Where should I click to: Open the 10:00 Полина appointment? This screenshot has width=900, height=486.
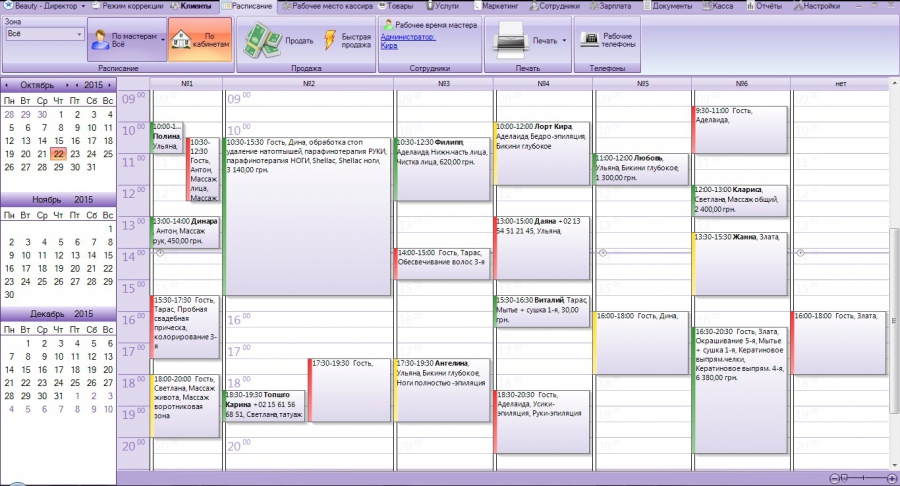(166, 137)
